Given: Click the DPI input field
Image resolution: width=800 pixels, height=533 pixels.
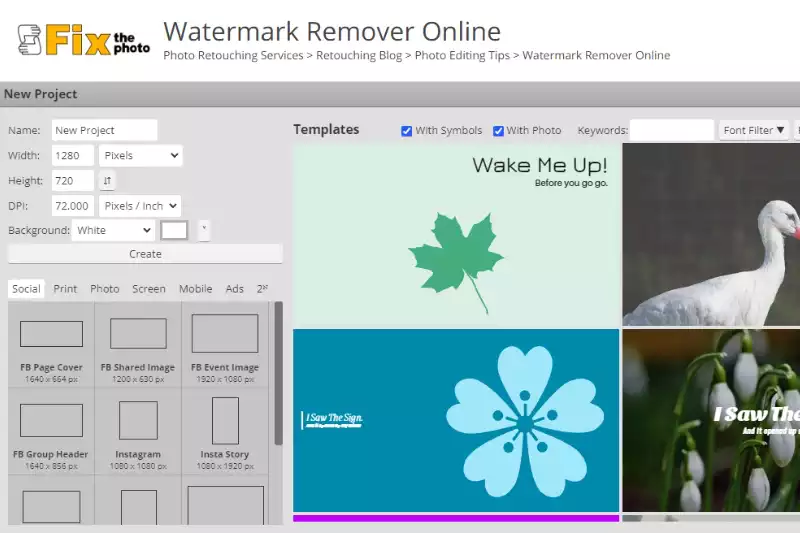Looking at the screenshot, I should (73, 206).
